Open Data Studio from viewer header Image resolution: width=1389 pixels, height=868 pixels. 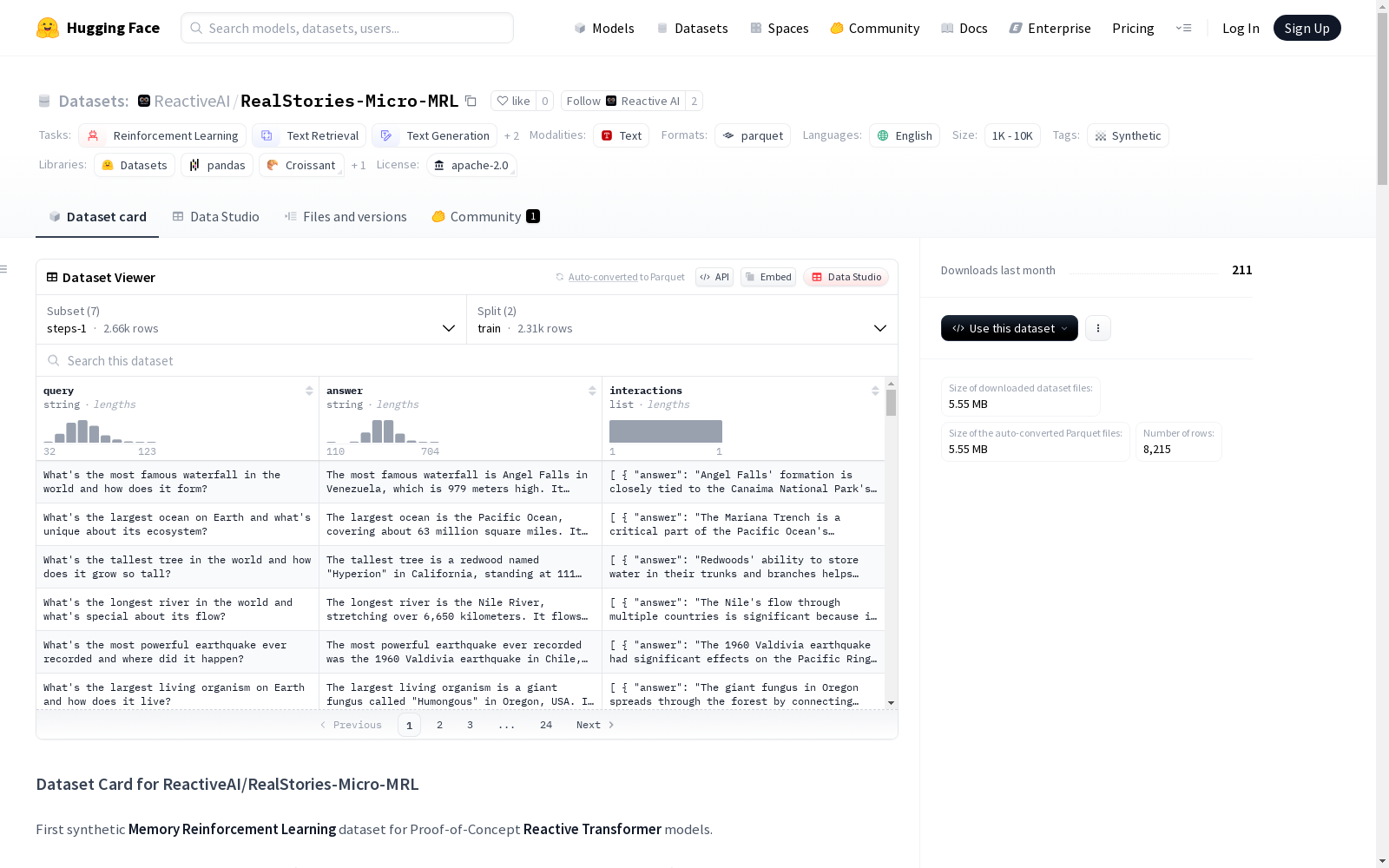[846, 277]
